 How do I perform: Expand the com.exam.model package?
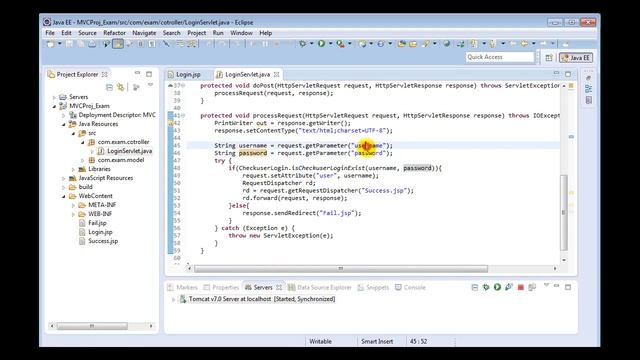point(83,160)
